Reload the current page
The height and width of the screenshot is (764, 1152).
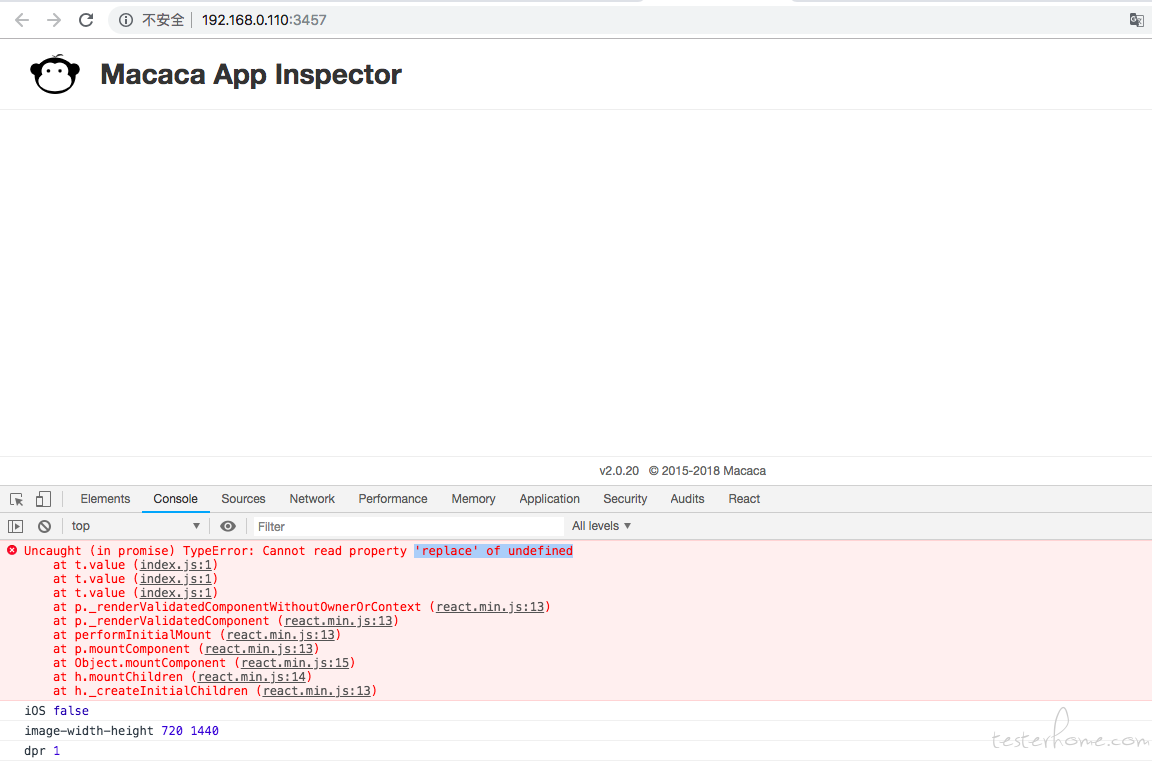[x=86, y=20]
